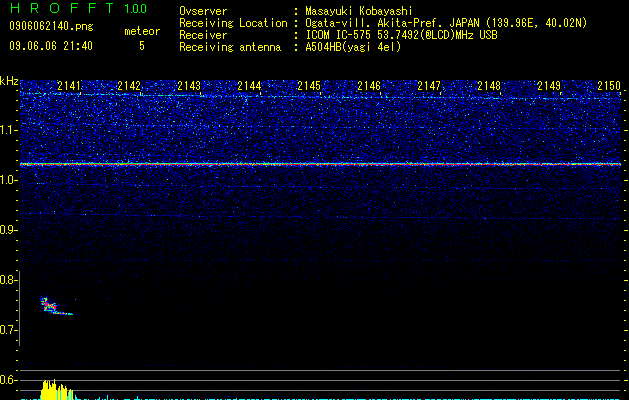This screenshot has height=400, width=629.
Task: Click the observer name Masayuki Kobayashi
Action: (359, 11)
